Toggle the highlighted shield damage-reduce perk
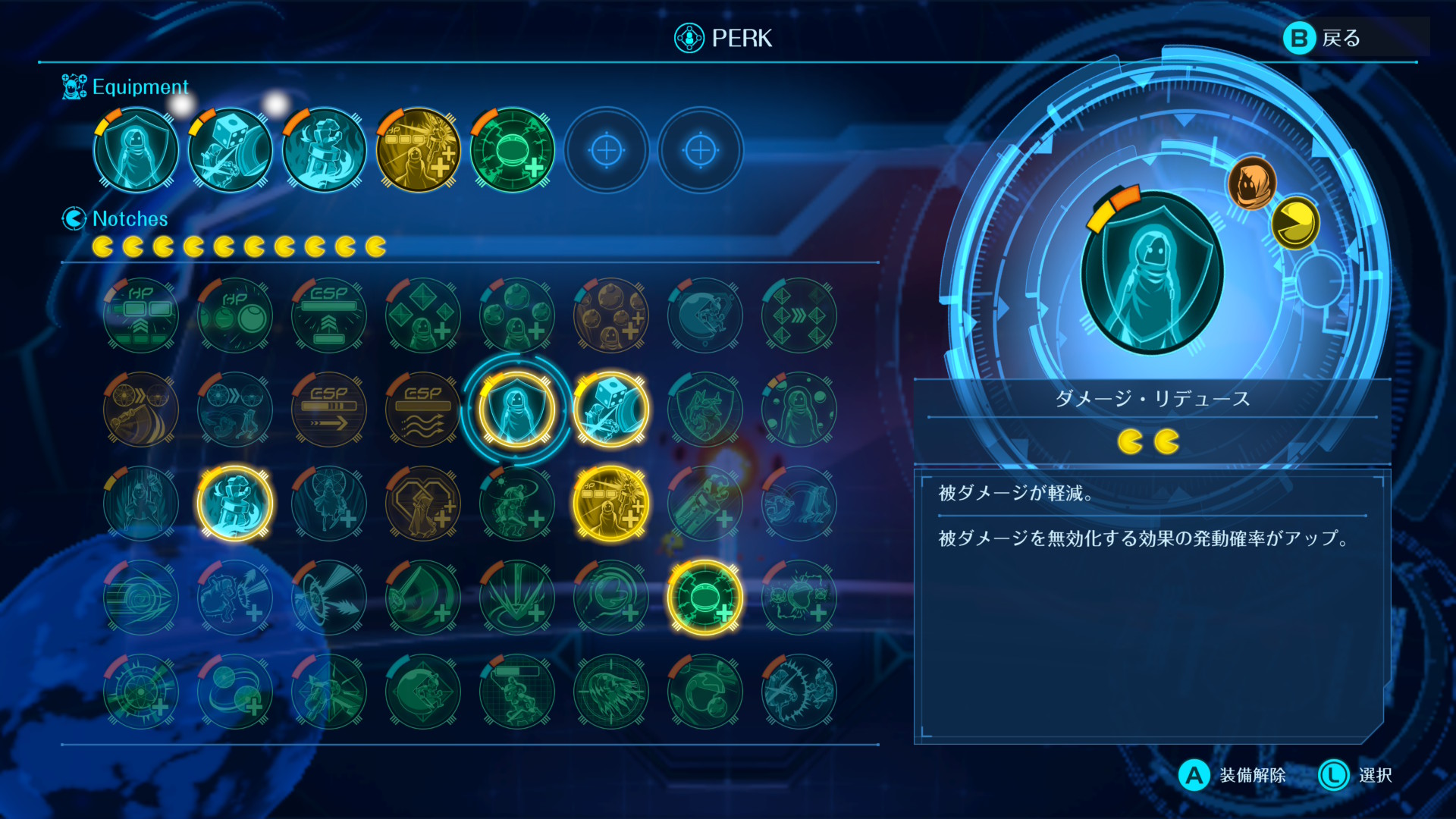1456x819 pixels. [x=517, y=409]
